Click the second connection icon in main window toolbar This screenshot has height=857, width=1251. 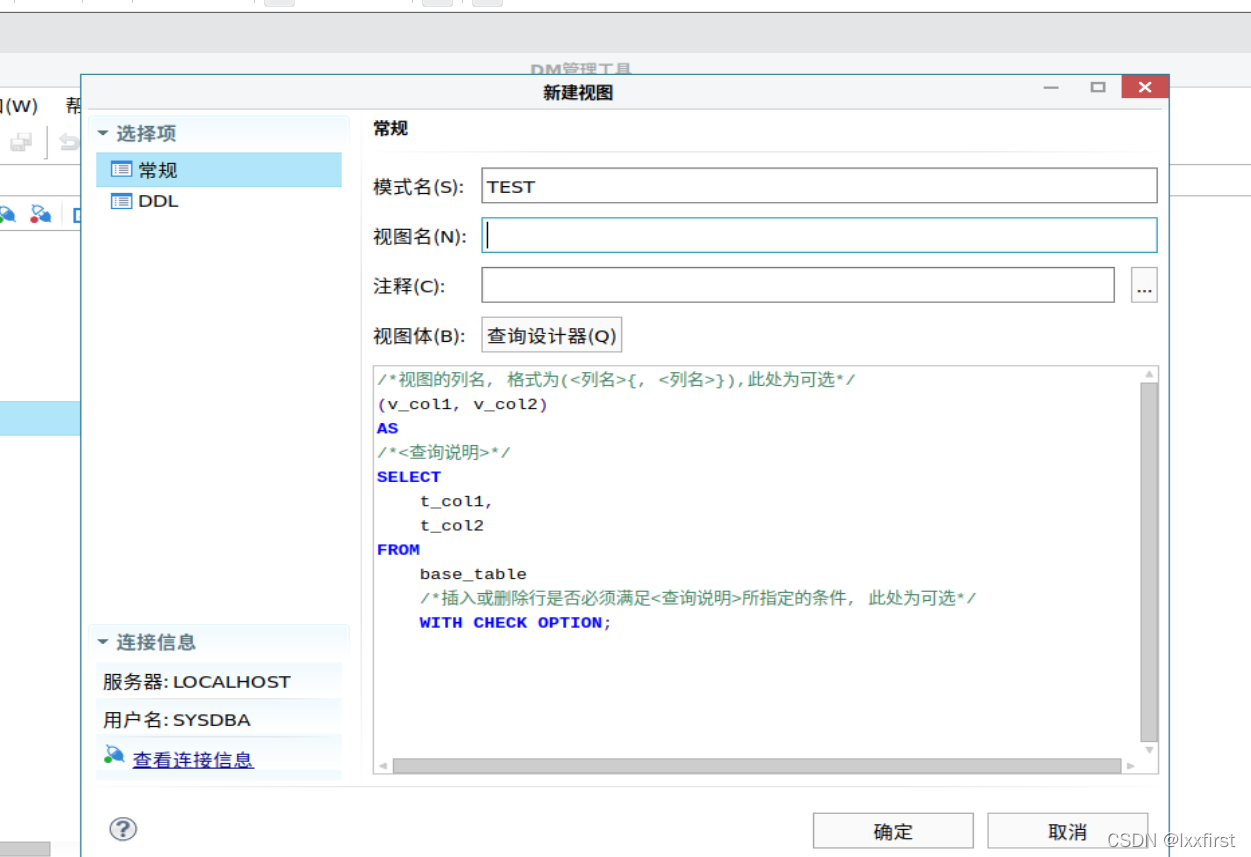(x=41, y=213)
